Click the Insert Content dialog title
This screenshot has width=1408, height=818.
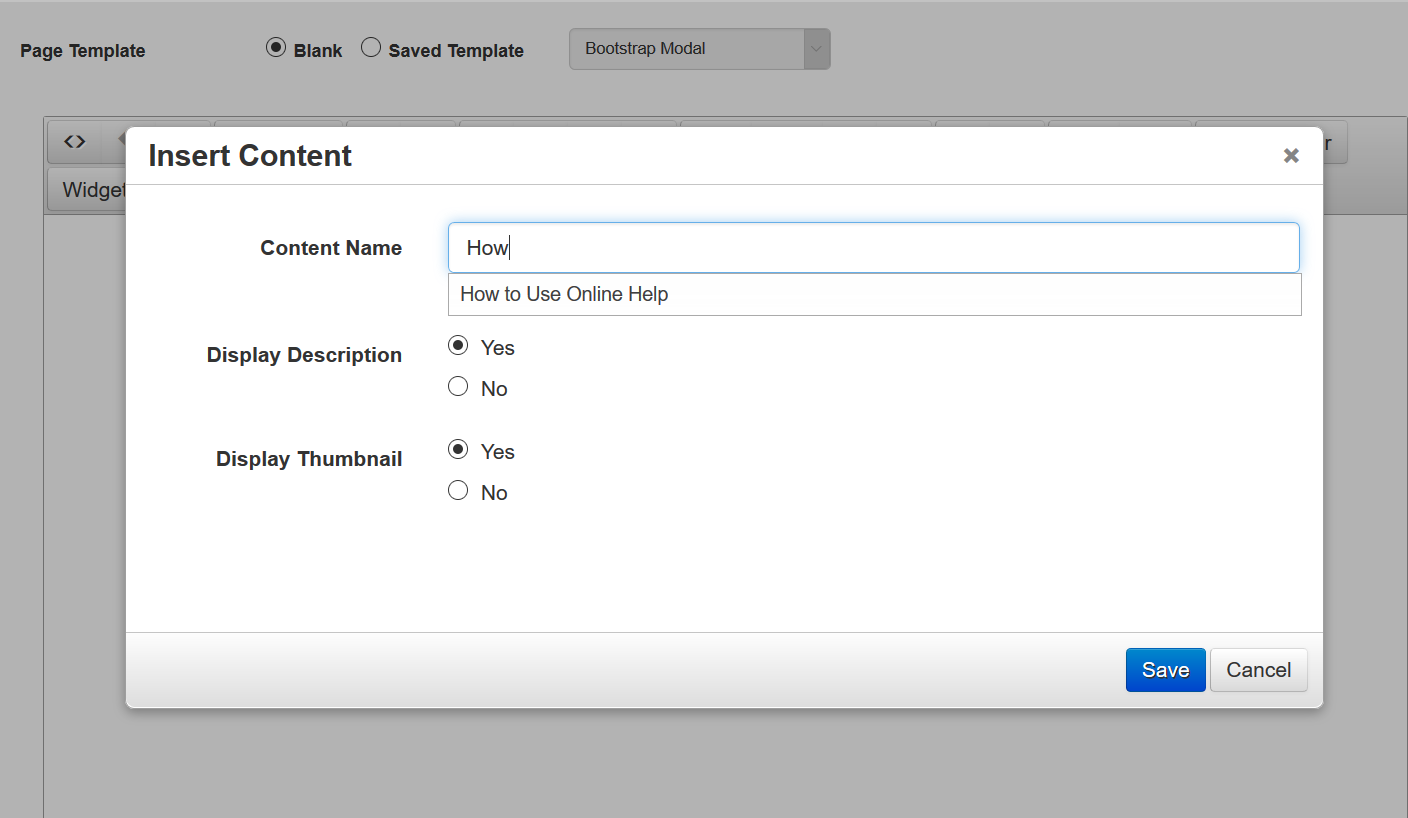click(x=250, y=156)
